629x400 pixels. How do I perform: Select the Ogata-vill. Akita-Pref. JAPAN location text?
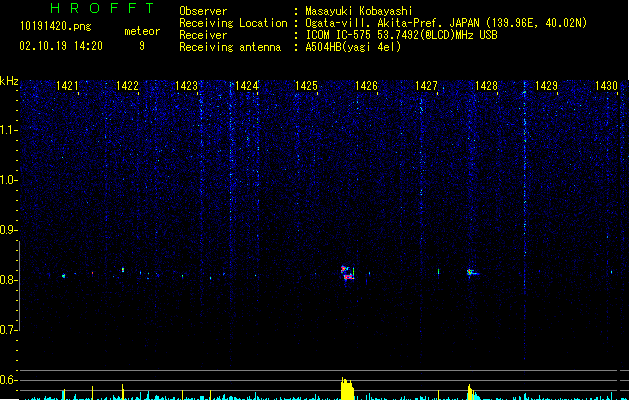(x=392, y=23)
